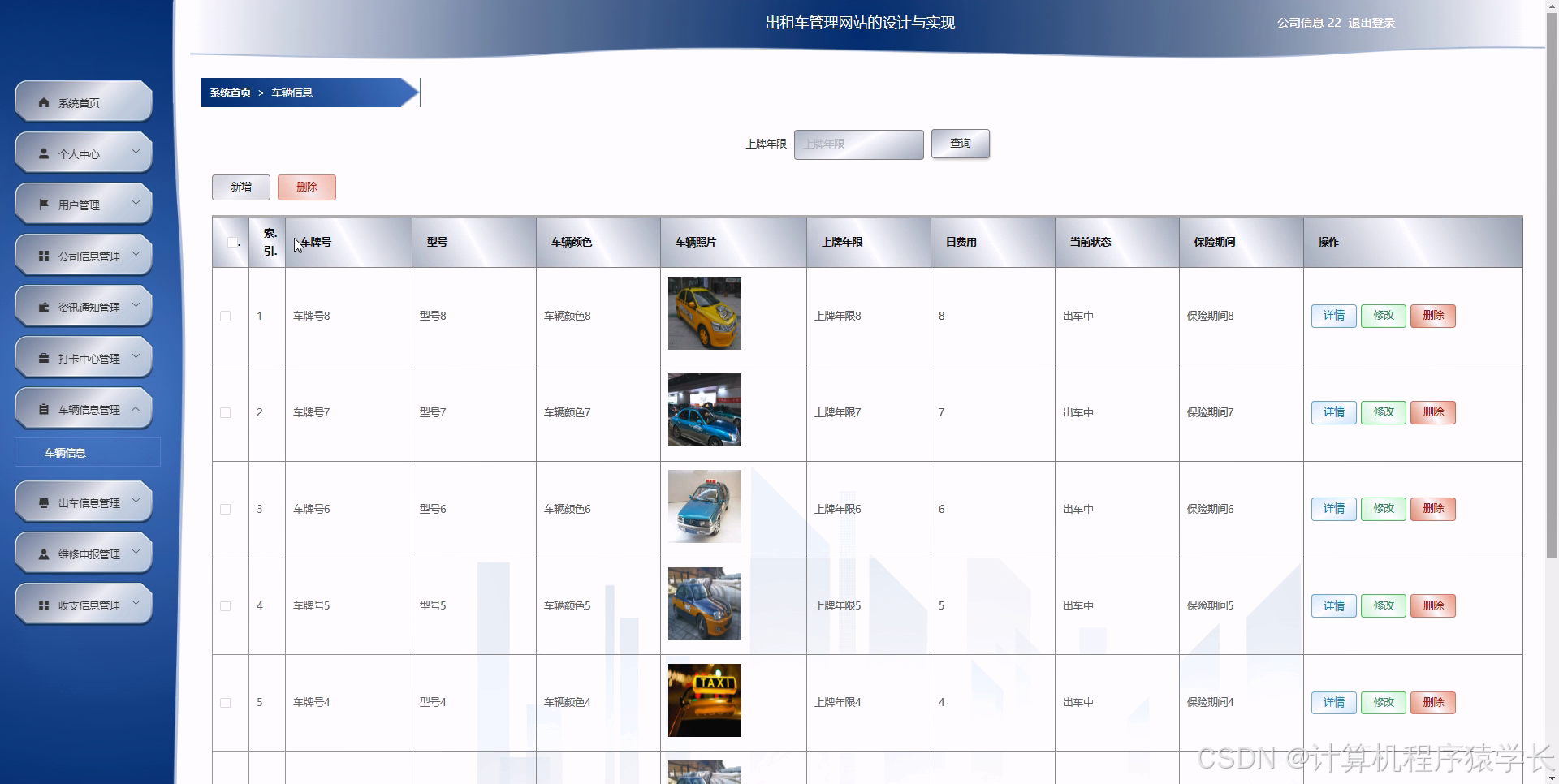Click 修改 for row 车牌号6
This screenshot has width=1559, height=784.
(x=1384, y=509)
